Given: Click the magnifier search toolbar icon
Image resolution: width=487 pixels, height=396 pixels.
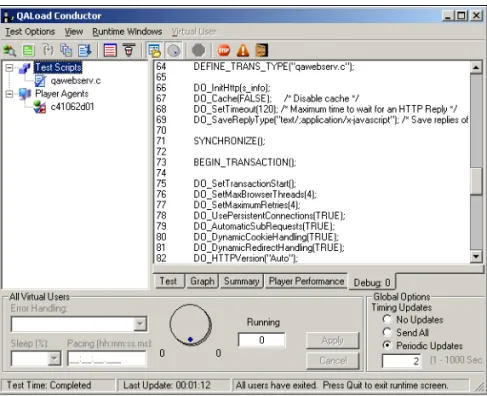Looking at the screenshot, I should pyautogui.click(x=9, y=50).
